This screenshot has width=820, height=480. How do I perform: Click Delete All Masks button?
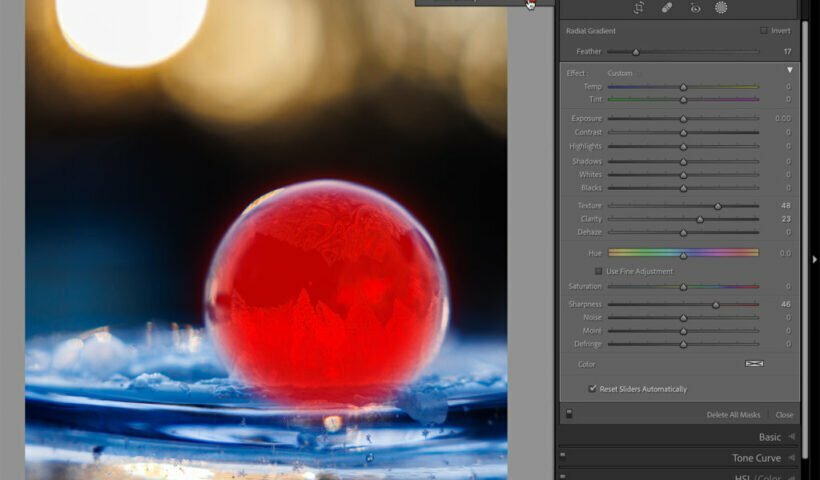pos(733,415)
